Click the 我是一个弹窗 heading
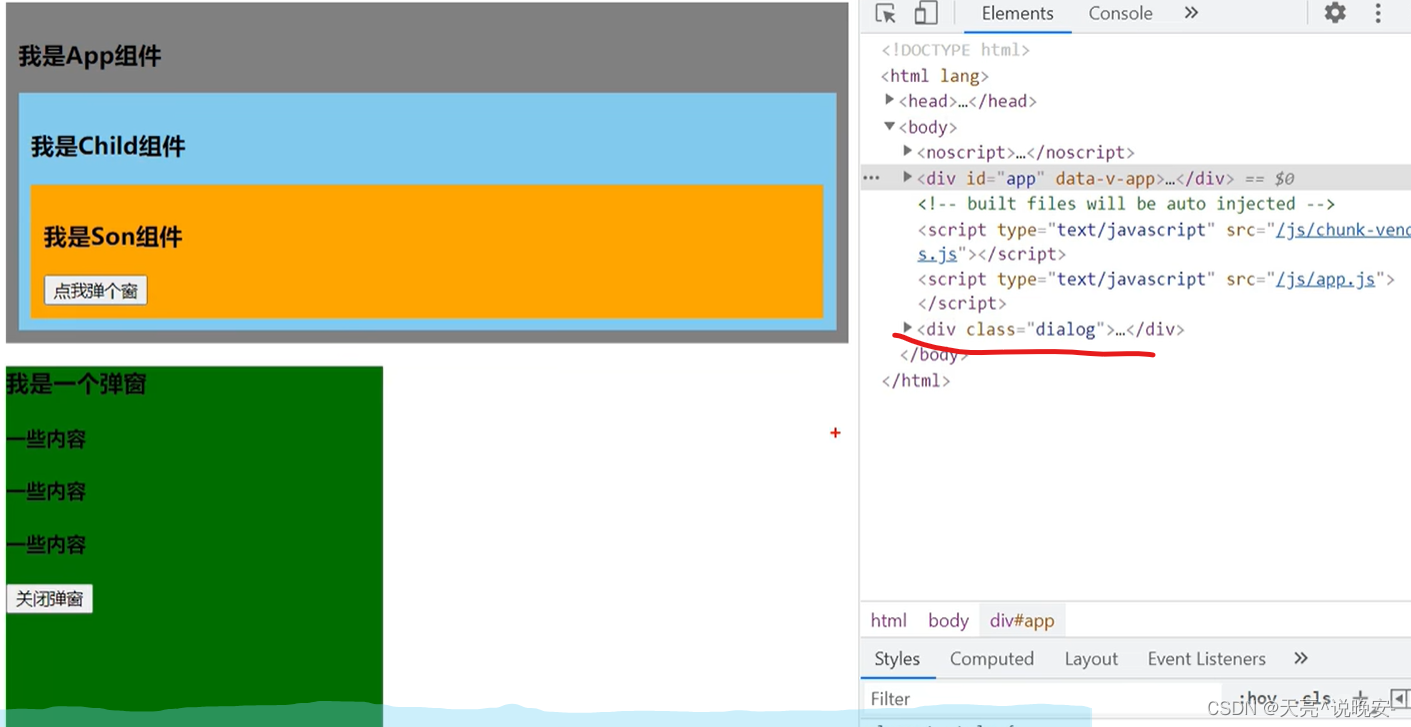Image resolution: width=1411 pixels, height=727 pixels. 76,384
